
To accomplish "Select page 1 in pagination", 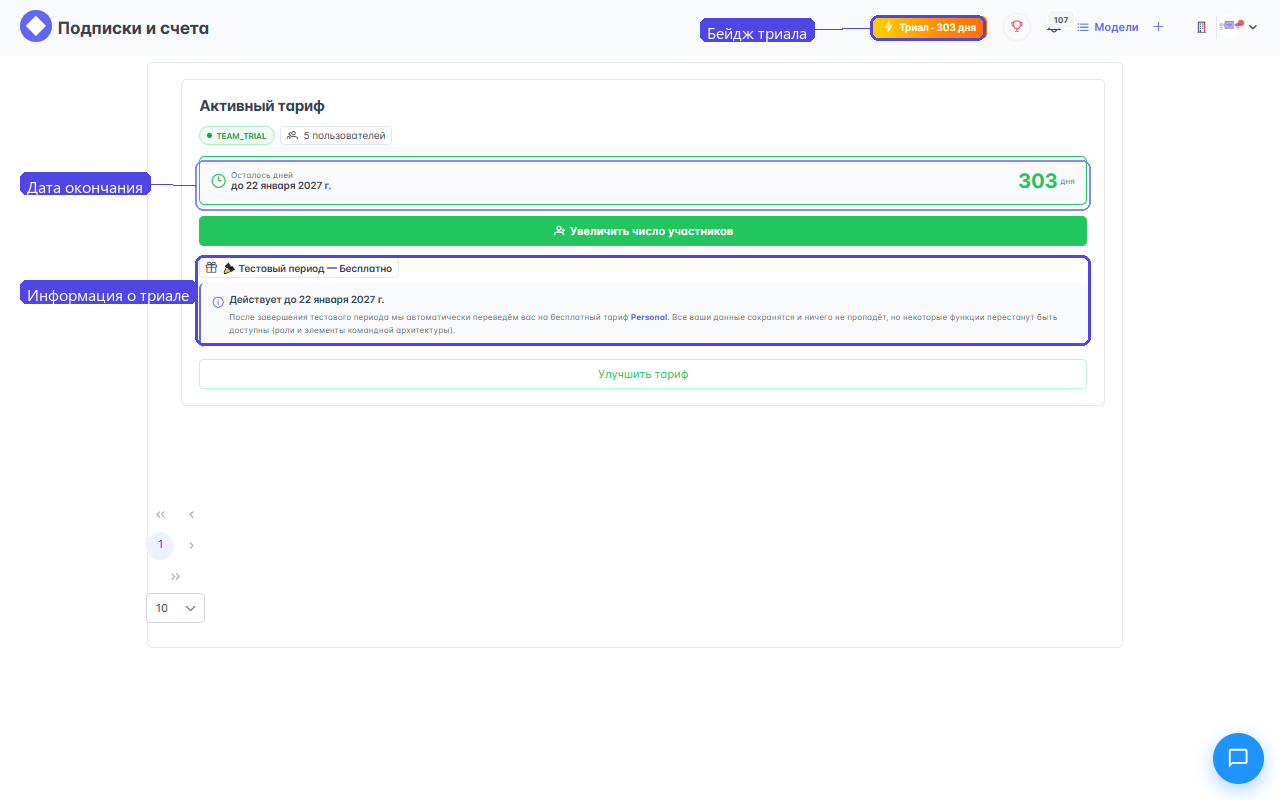I will (x=160, y=545).
